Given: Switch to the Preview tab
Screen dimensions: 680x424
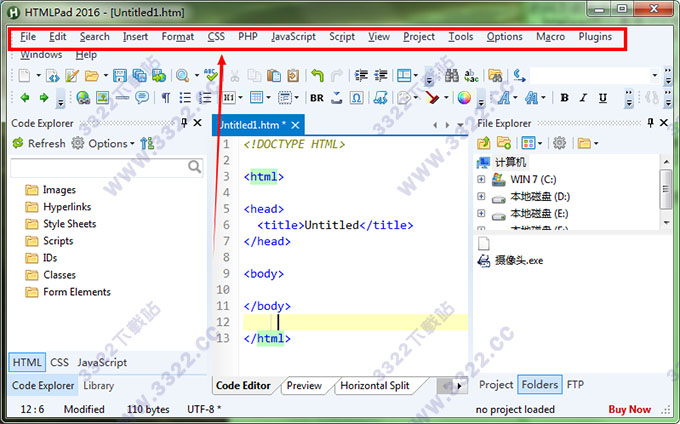Looking at the screenshot, I should pyautogui.click(x=304, y=385).
